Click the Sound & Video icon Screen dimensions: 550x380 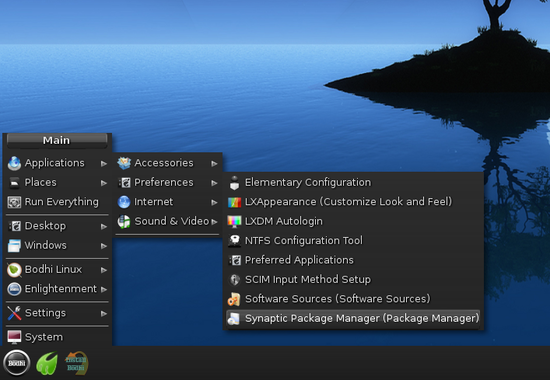coord(124,221)
